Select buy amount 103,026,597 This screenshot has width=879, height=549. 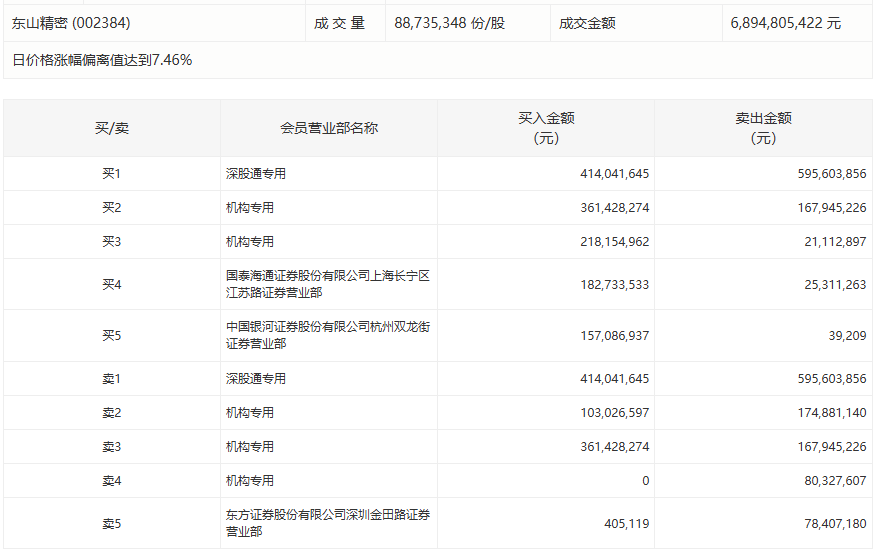pyautogui.click(x=614, y=413)
